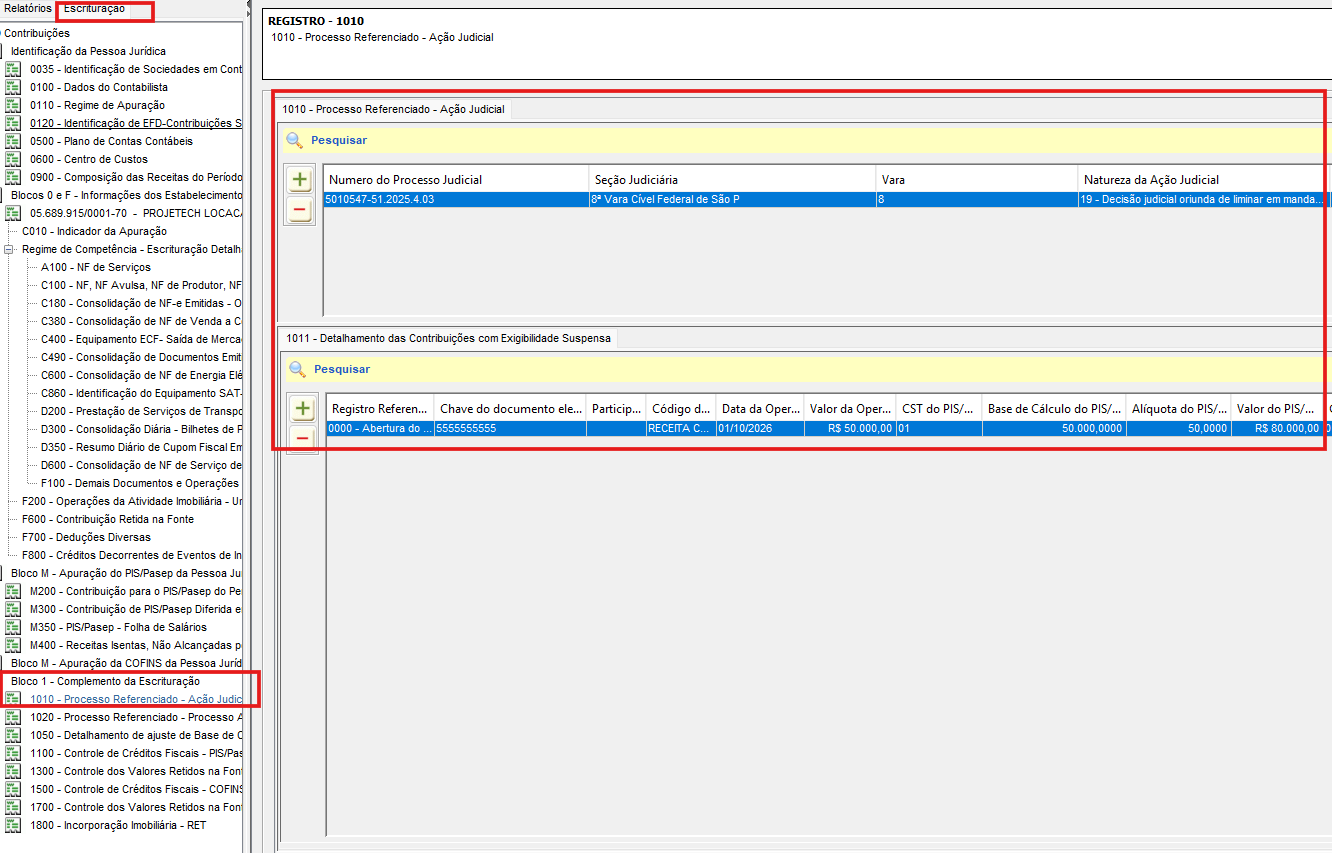Select the Escrituração tab
This screenshot has height=853, width=1332.
click(x=95, y=9)
